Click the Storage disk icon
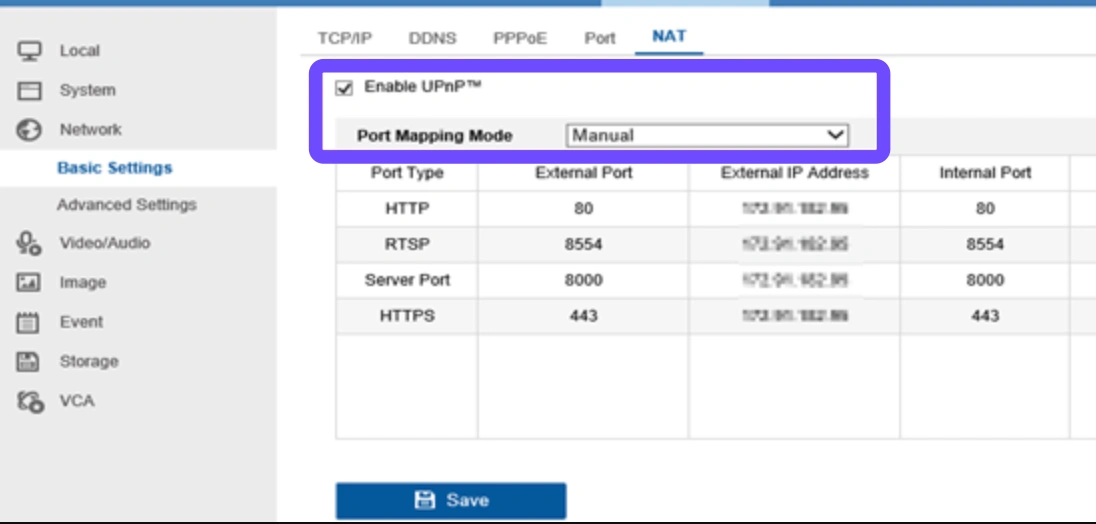This screenshot has width=1096, height=524. click(x=29, y=362)
